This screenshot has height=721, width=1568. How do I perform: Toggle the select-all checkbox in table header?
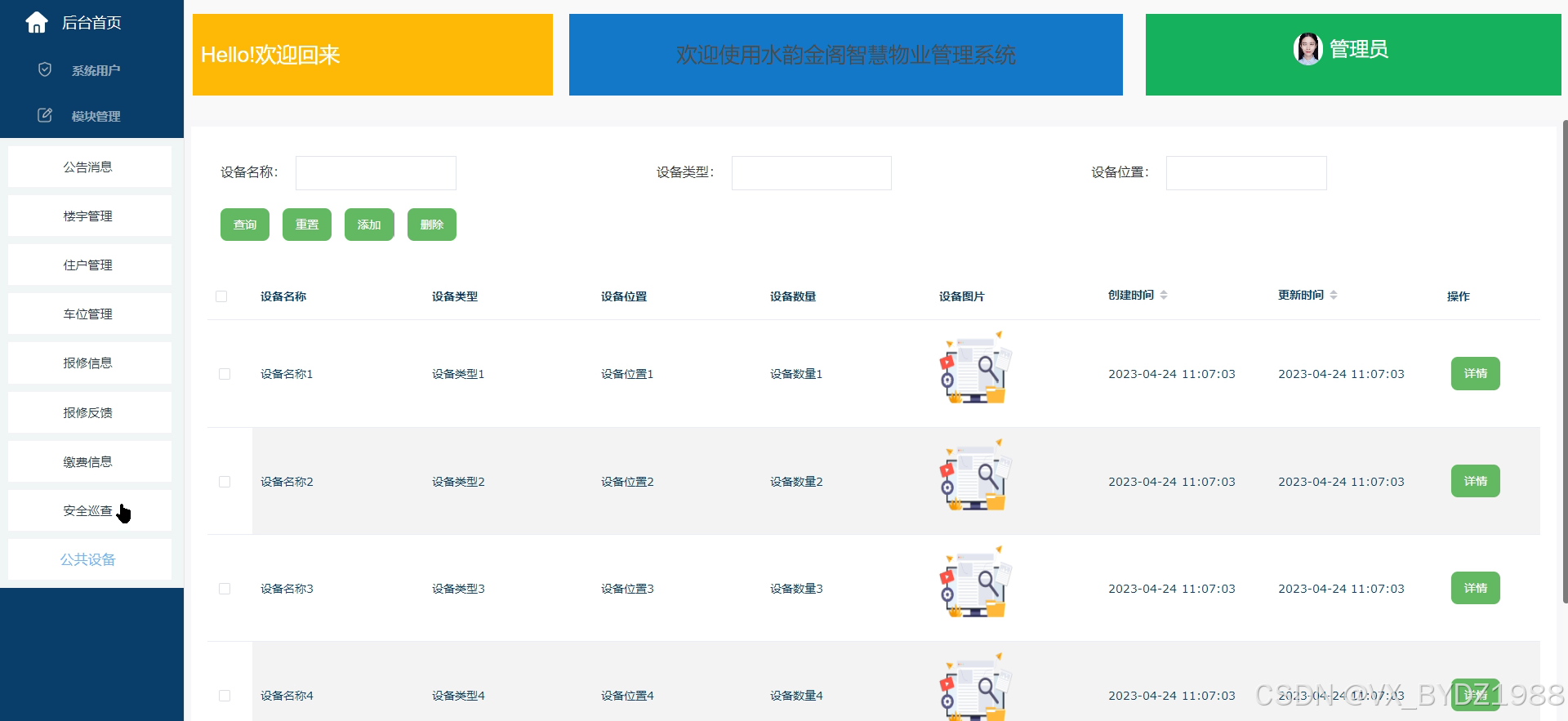point(221,296)
